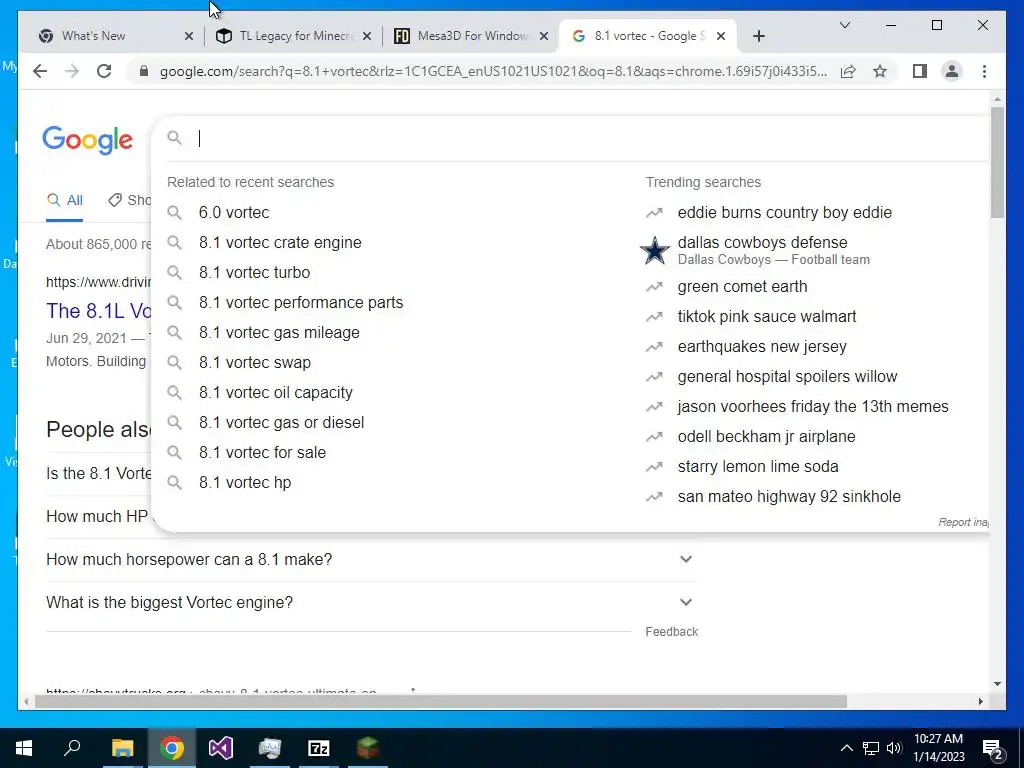Open trending 'earthquakes new jersey' search
The image size is (1024, 768).
761,347
